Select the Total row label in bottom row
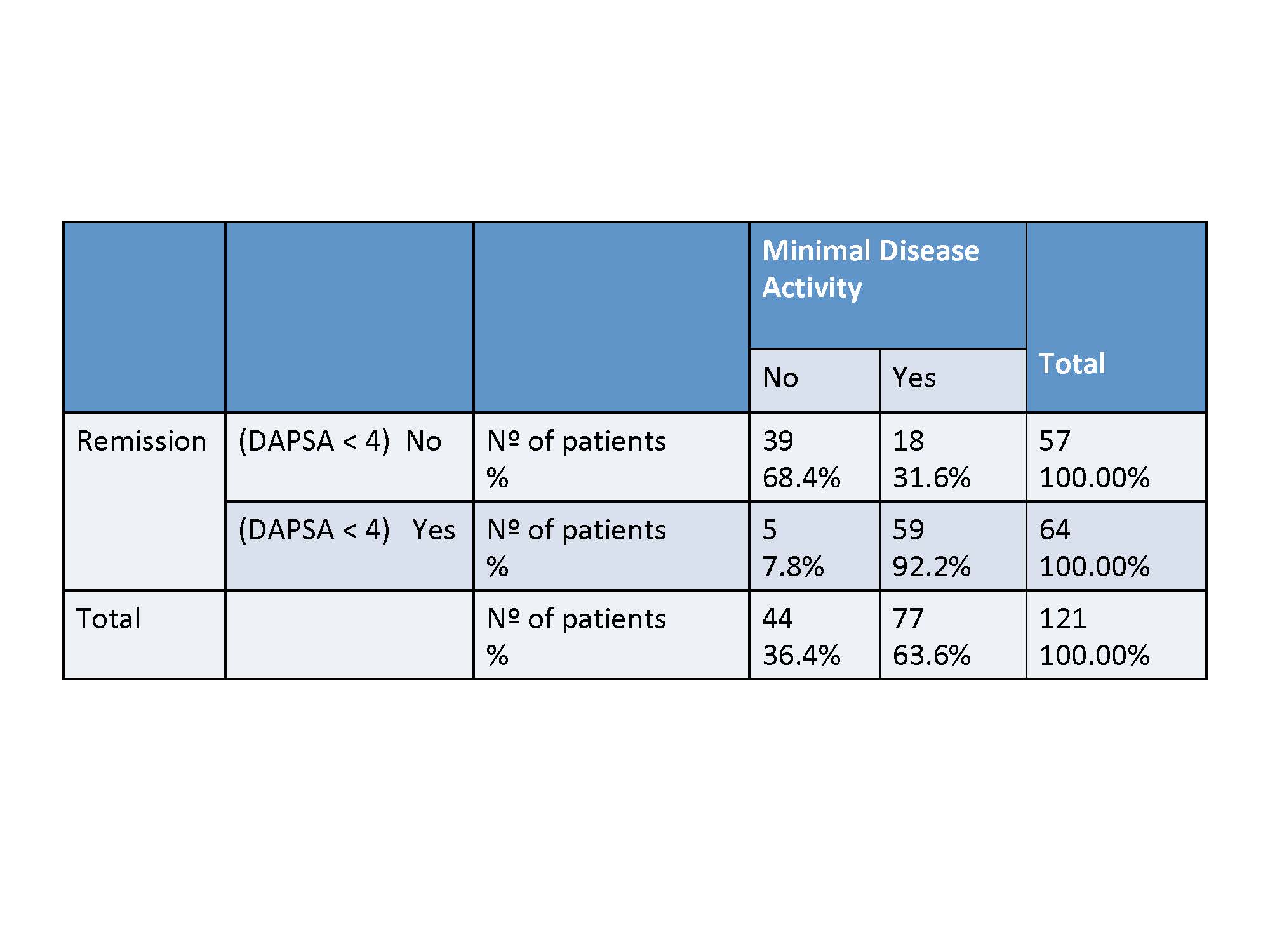The width and height of the screenshot is (1270, 952). tap(108, 619)
